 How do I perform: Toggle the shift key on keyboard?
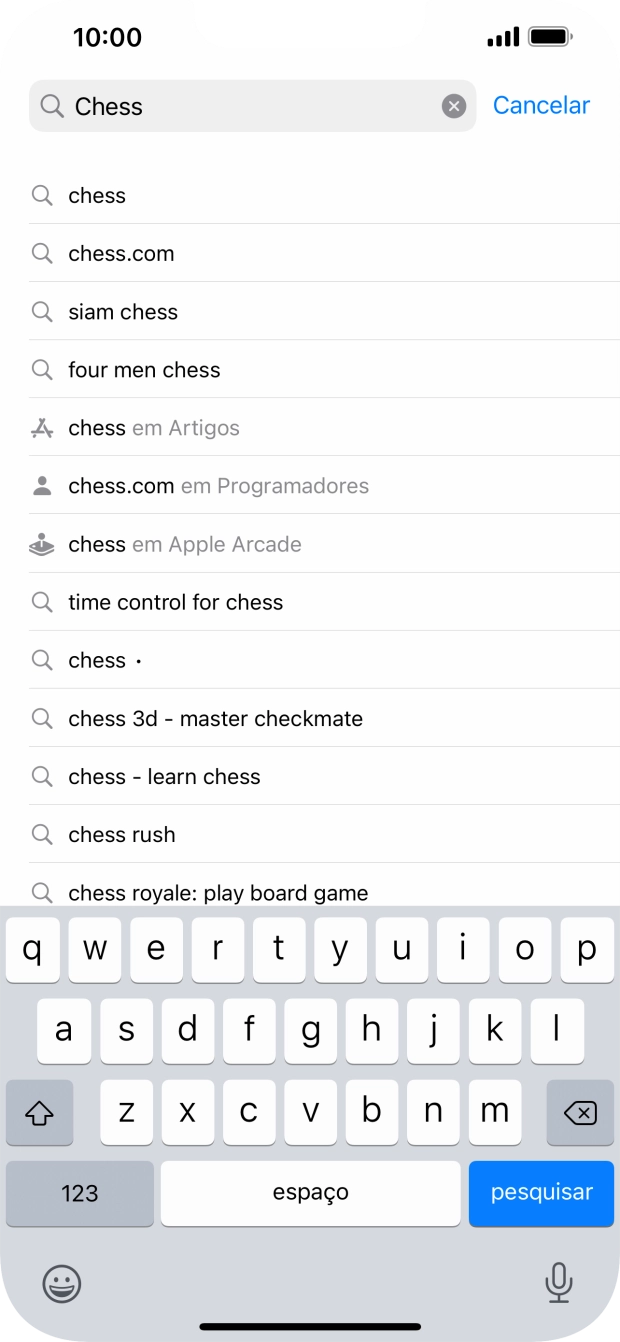40,1112
